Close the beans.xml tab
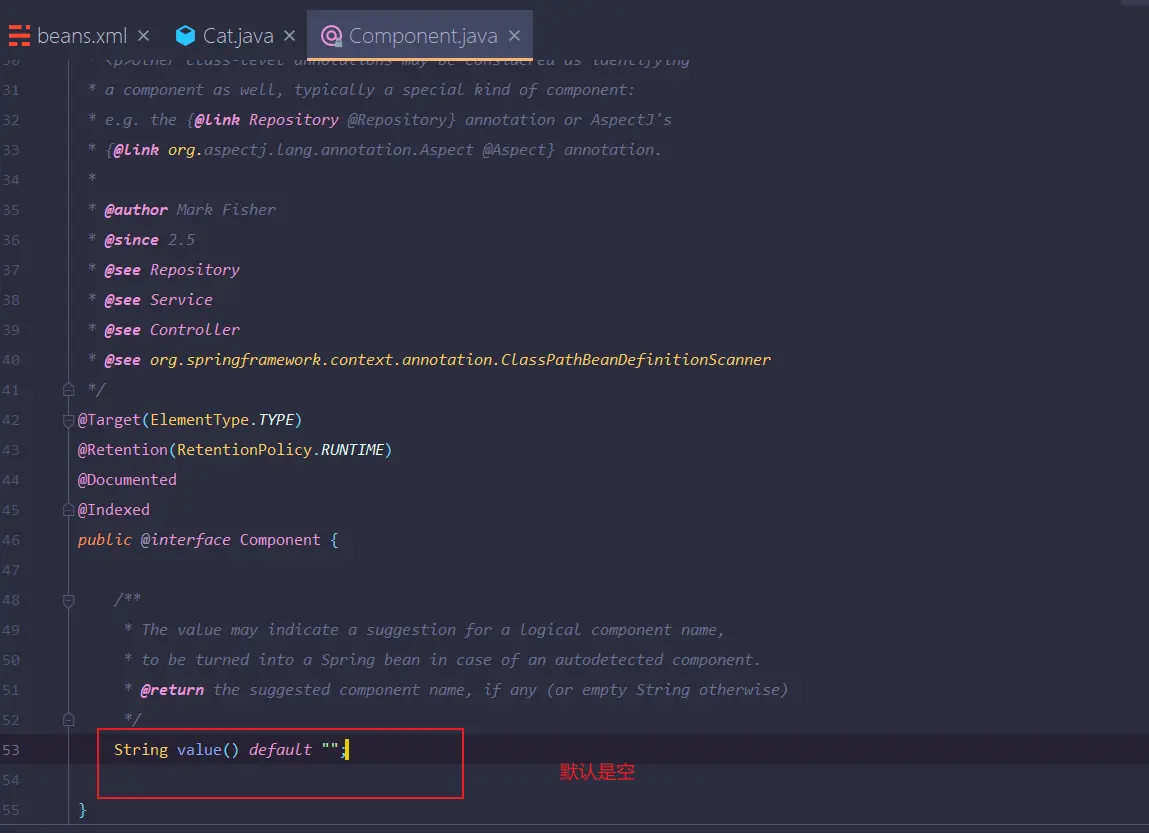 [144, 35]
